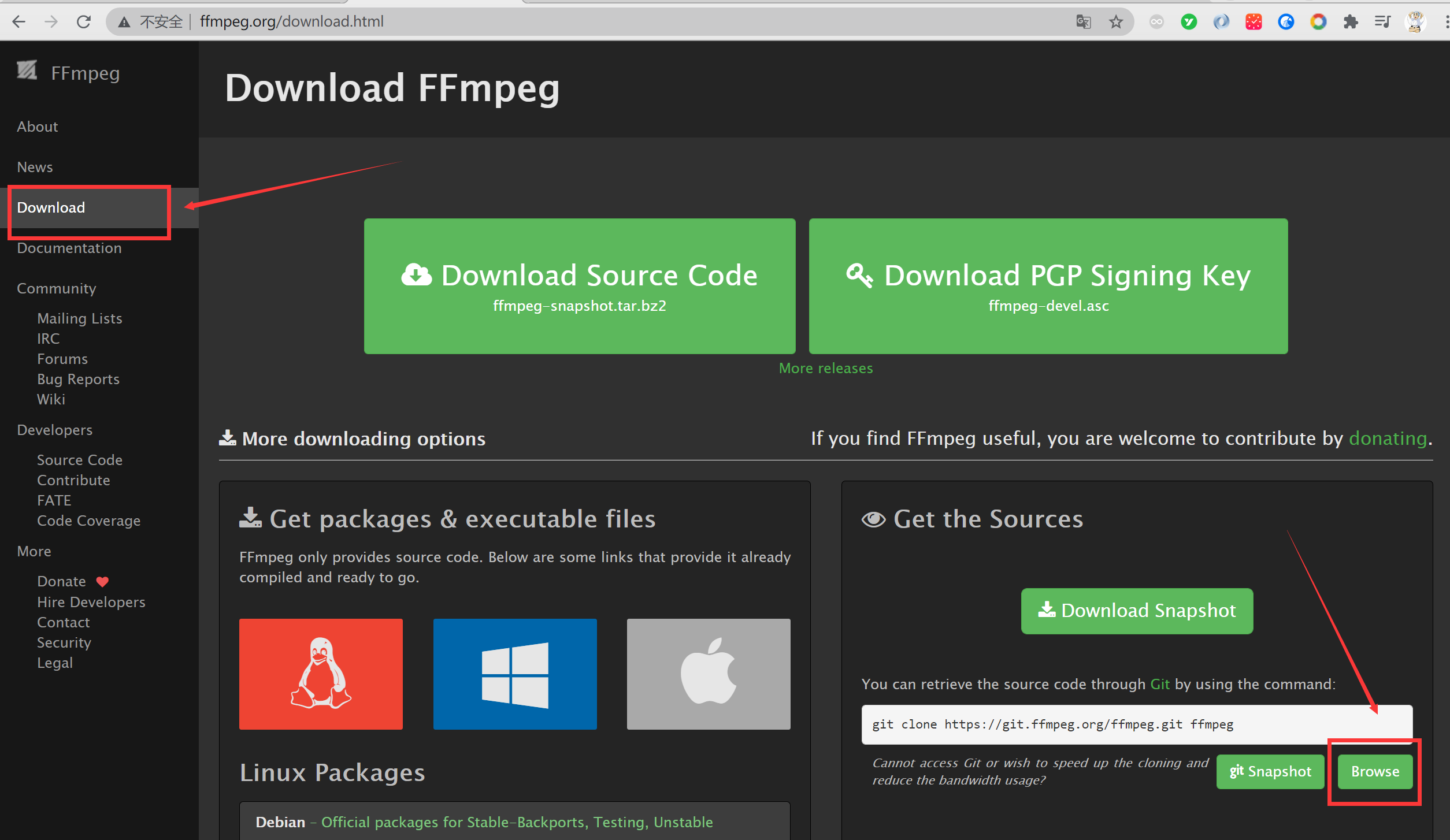Open the donating link

1387,438
